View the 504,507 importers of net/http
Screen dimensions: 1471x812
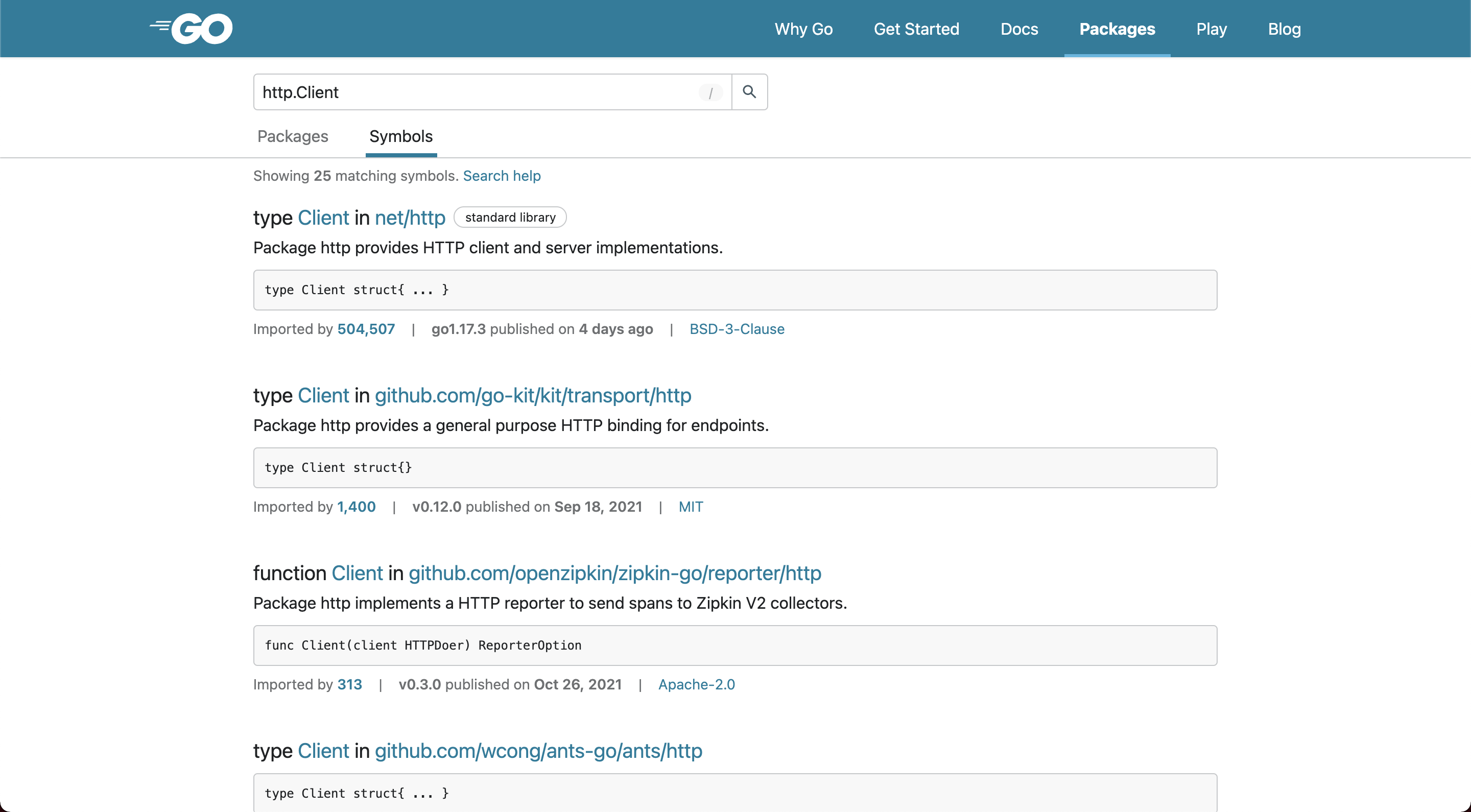pyautogui.click(x=366, y=329)
